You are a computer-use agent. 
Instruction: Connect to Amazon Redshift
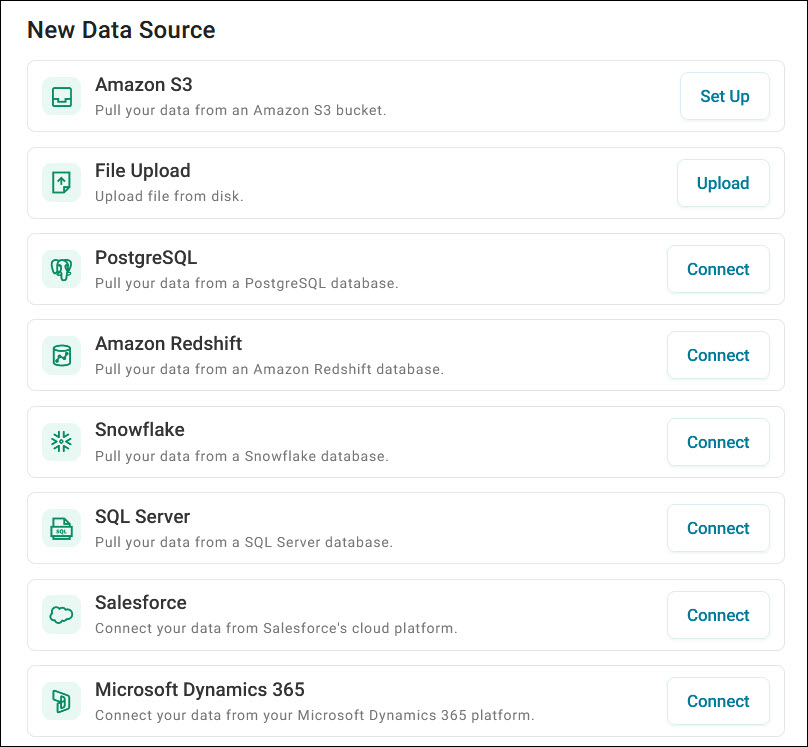pos(718,355)
